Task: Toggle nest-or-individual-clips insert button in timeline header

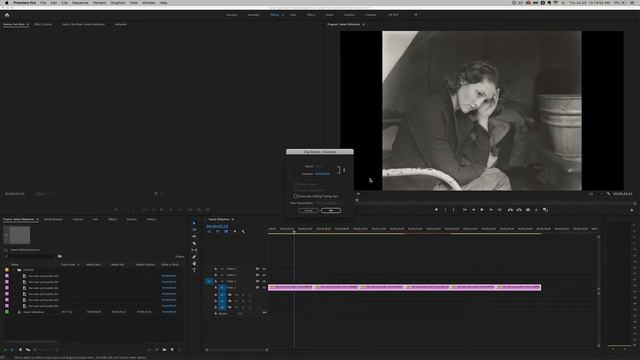Action: [209, 232]
